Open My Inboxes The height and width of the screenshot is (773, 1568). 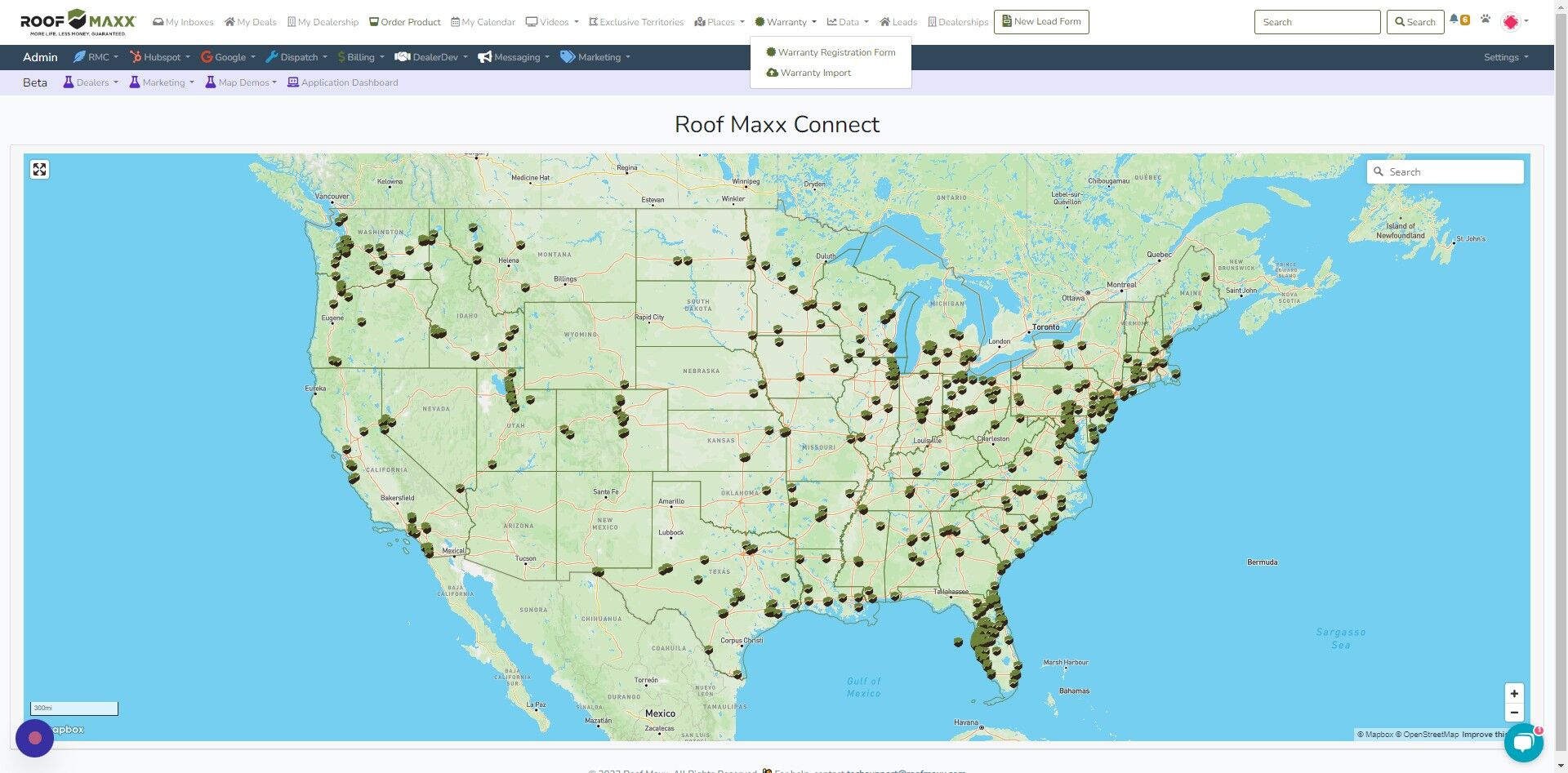[183, 22]
